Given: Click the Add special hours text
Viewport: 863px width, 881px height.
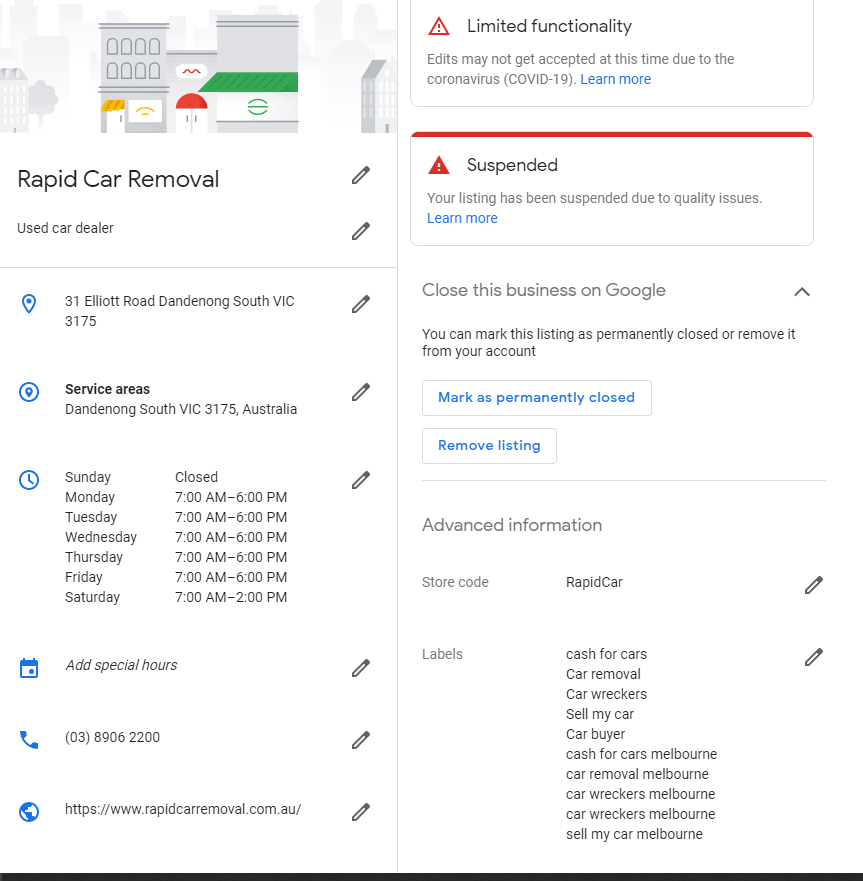Looking at the screenshot, I should coord(121,665).
